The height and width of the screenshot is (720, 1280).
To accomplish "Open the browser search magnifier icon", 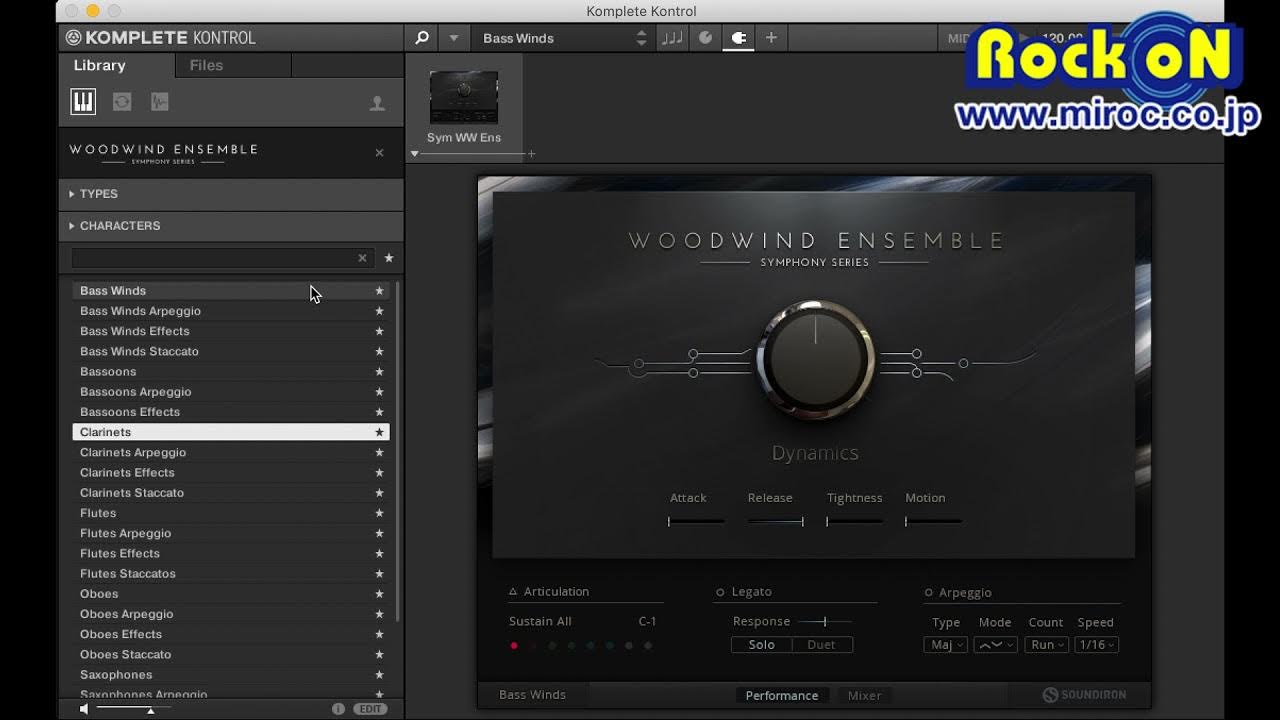I will coord(422,38).
